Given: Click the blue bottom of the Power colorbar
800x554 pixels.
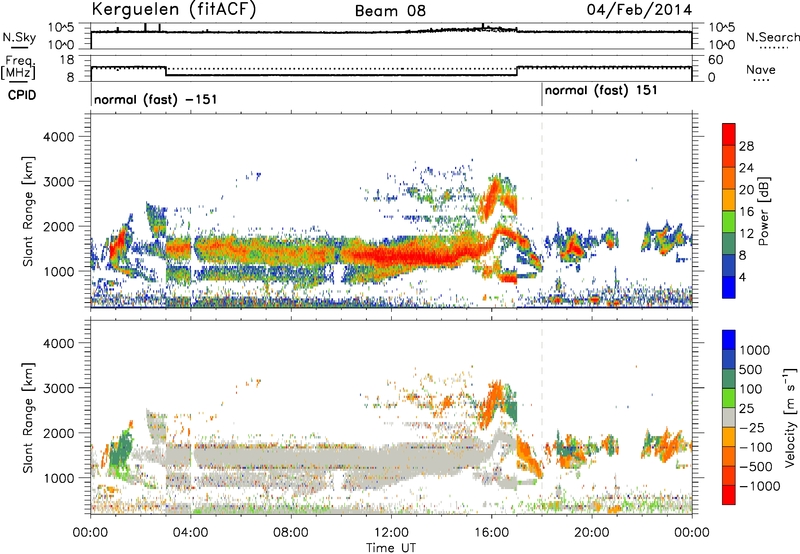Looking at the screenshot, I should [x=729, y=288].
